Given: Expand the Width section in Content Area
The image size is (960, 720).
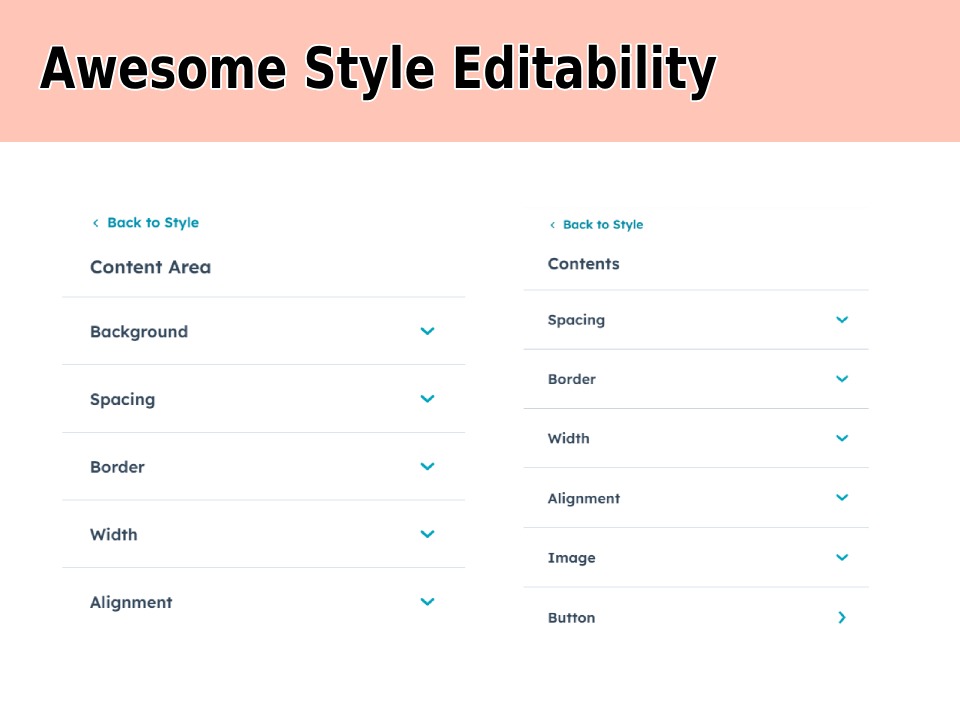Looking at the screenshot, I should click(427, 534).
